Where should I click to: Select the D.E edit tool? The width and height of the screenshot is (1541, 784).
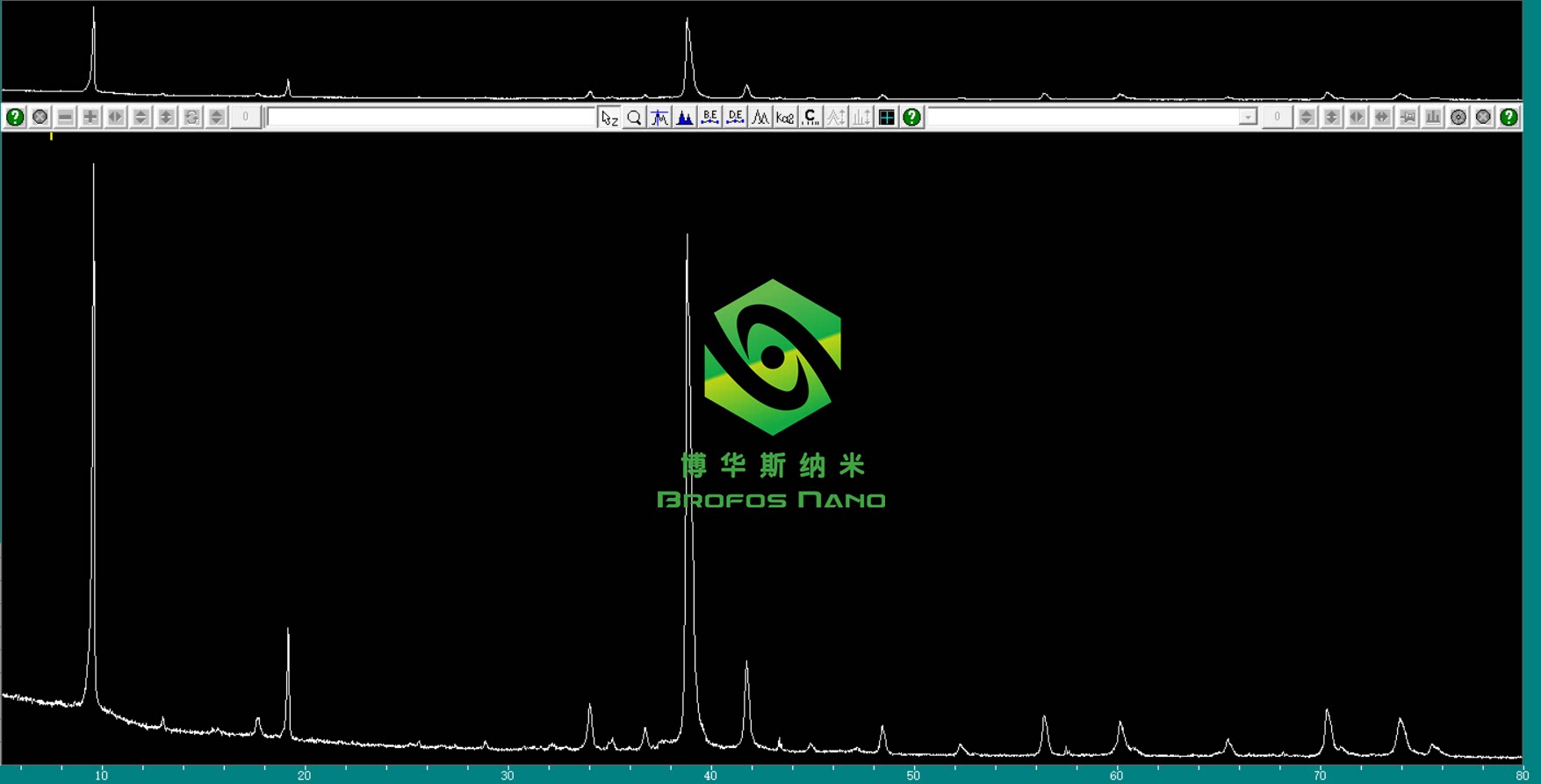(736, 117)
